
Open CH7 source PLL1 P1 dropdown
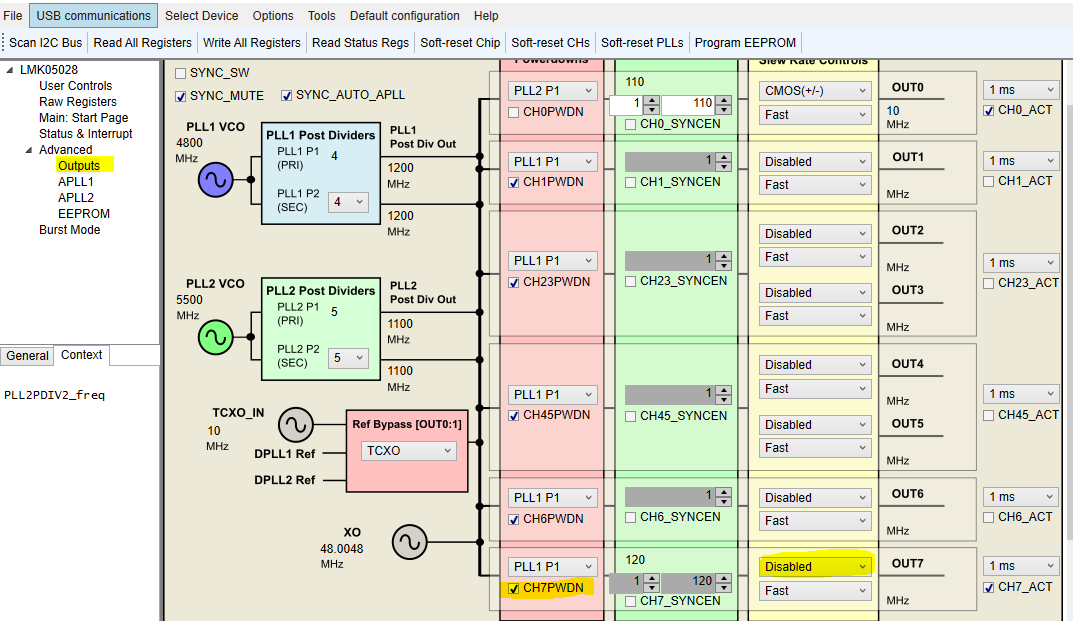point(552,566)
